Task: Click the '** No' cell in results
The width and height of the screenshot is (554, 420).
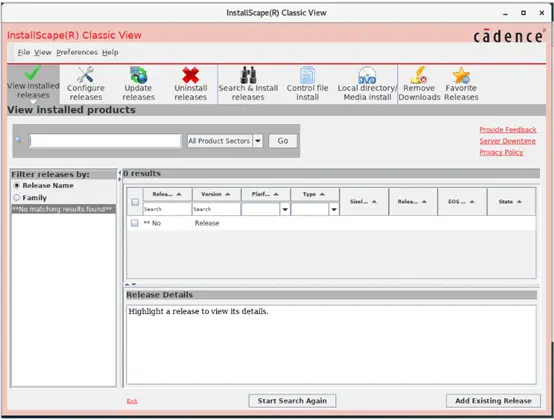Action: (x=152, y=223)
